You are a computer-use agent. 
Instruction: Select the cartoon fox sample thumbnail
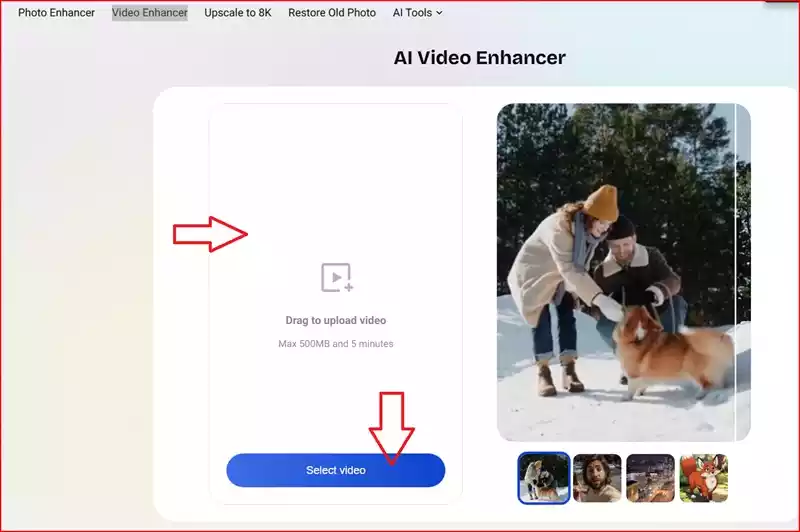click(704, 478)
